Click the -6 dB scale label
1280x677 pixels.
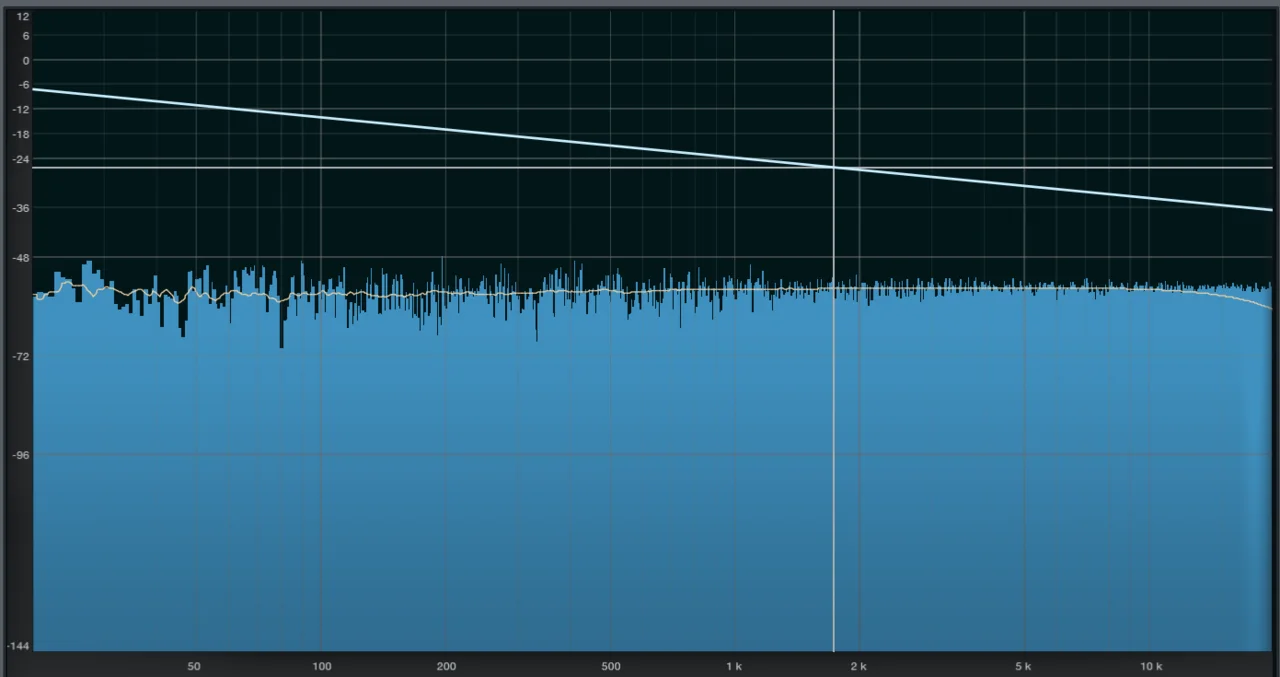(x=24, y=85)
